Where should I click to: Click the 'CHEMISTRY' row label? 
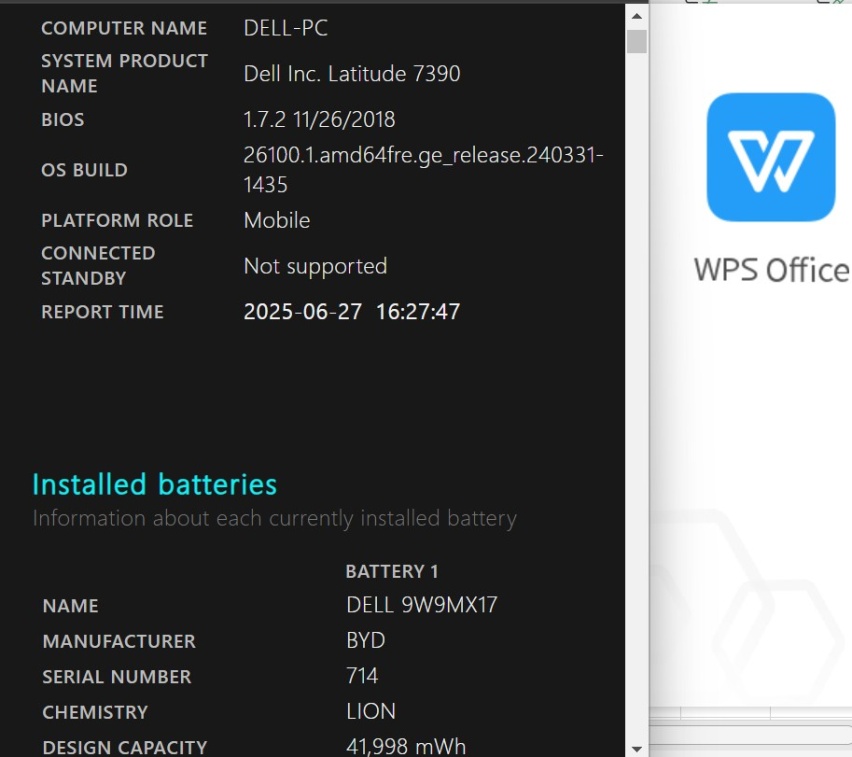[x=95, y=712]
